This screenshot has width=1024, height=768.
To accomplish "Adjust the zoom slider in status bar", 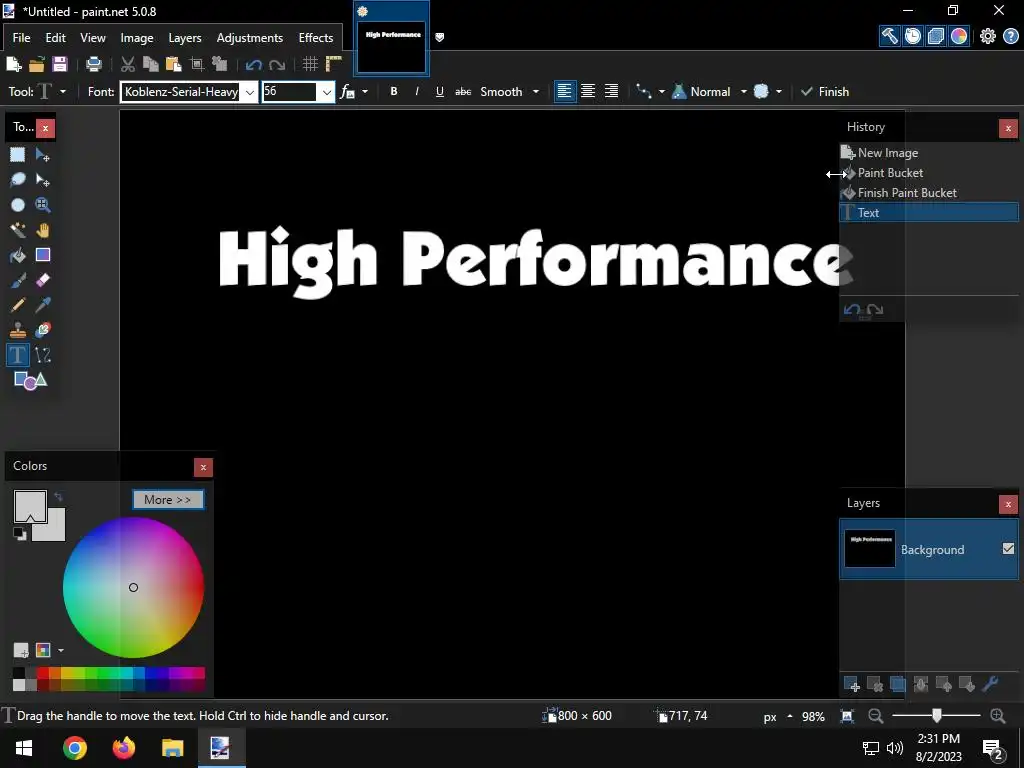I will 936,716.
